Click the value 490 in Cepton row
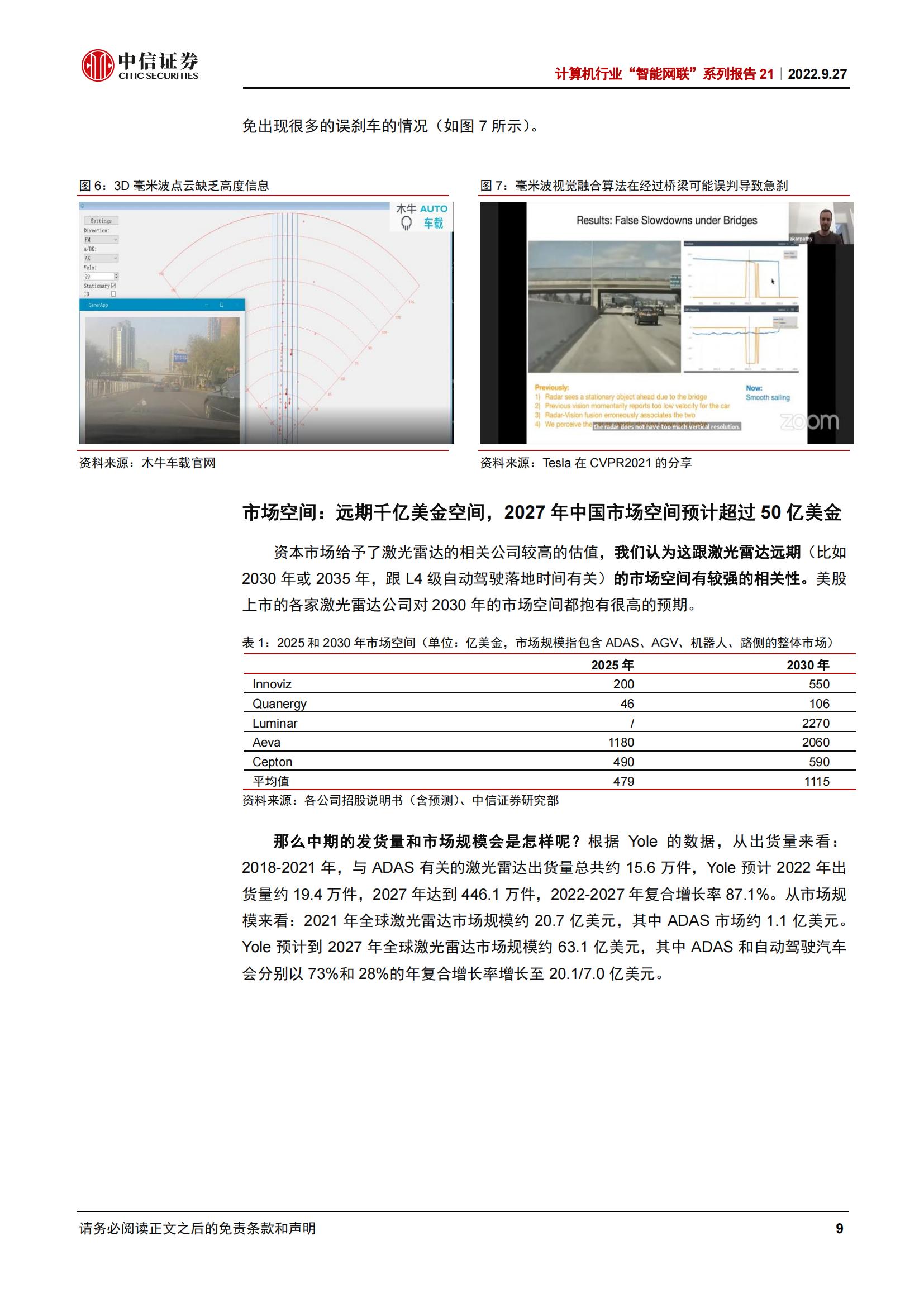The image size is (924, 1307). [623, 762]
